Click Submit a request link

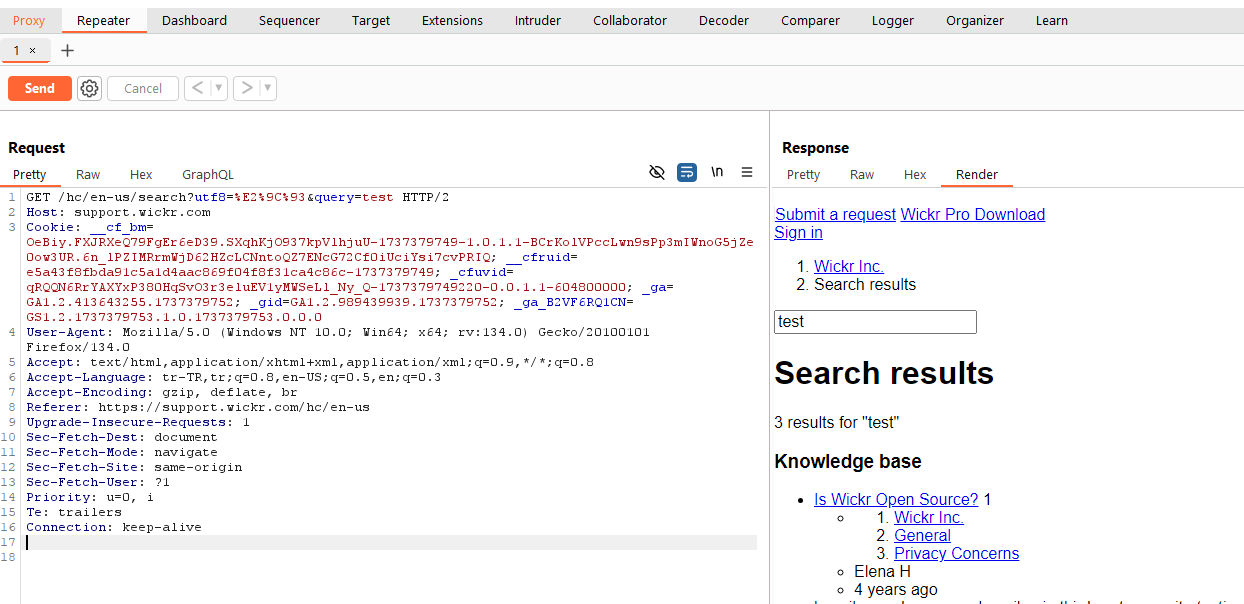point(835,214)
